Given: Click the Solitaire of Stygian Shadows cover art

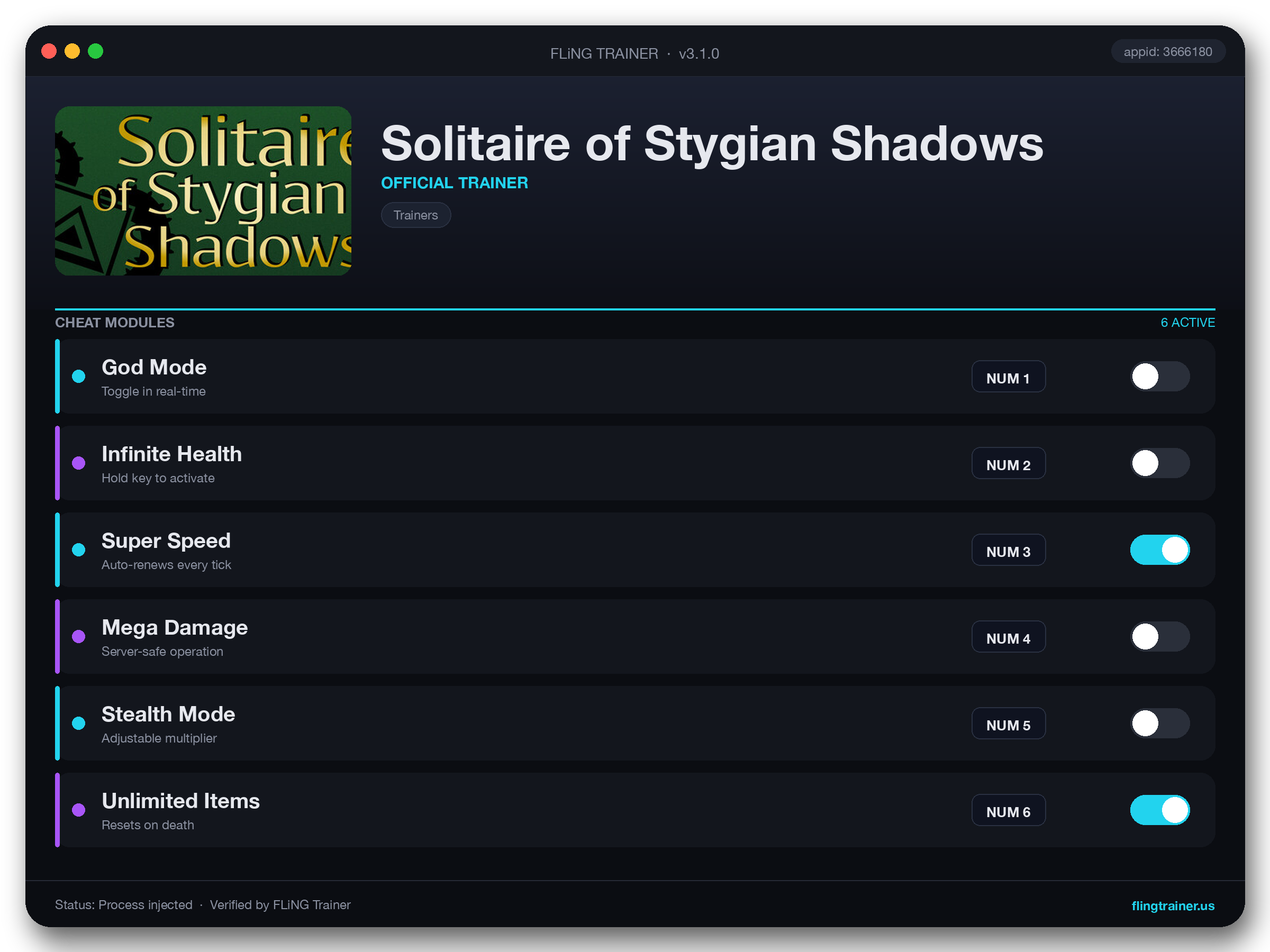Looking at the screenshot, I should [x=203, y=190].
